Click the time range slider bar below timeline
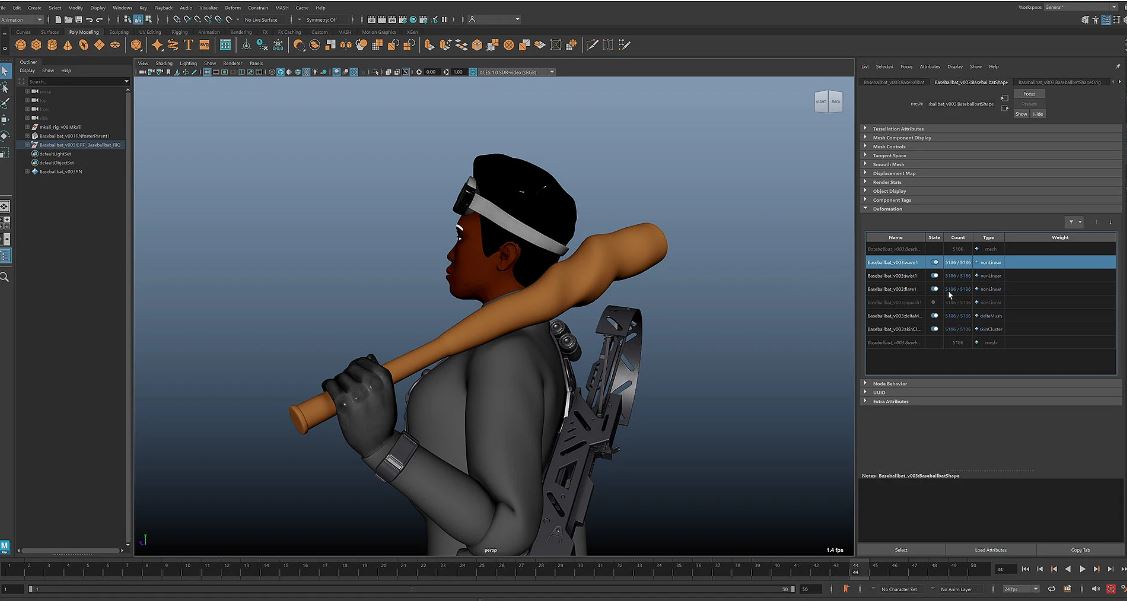 412,589
